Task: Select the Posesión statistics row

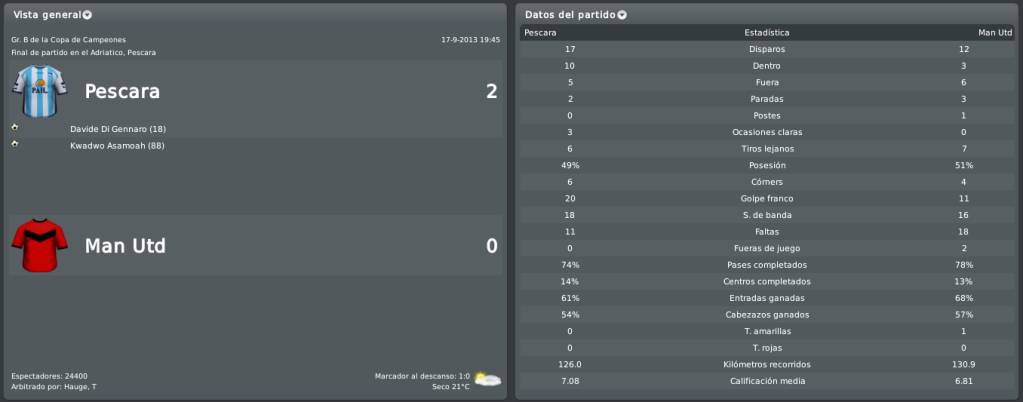Action: click(767, 166)
